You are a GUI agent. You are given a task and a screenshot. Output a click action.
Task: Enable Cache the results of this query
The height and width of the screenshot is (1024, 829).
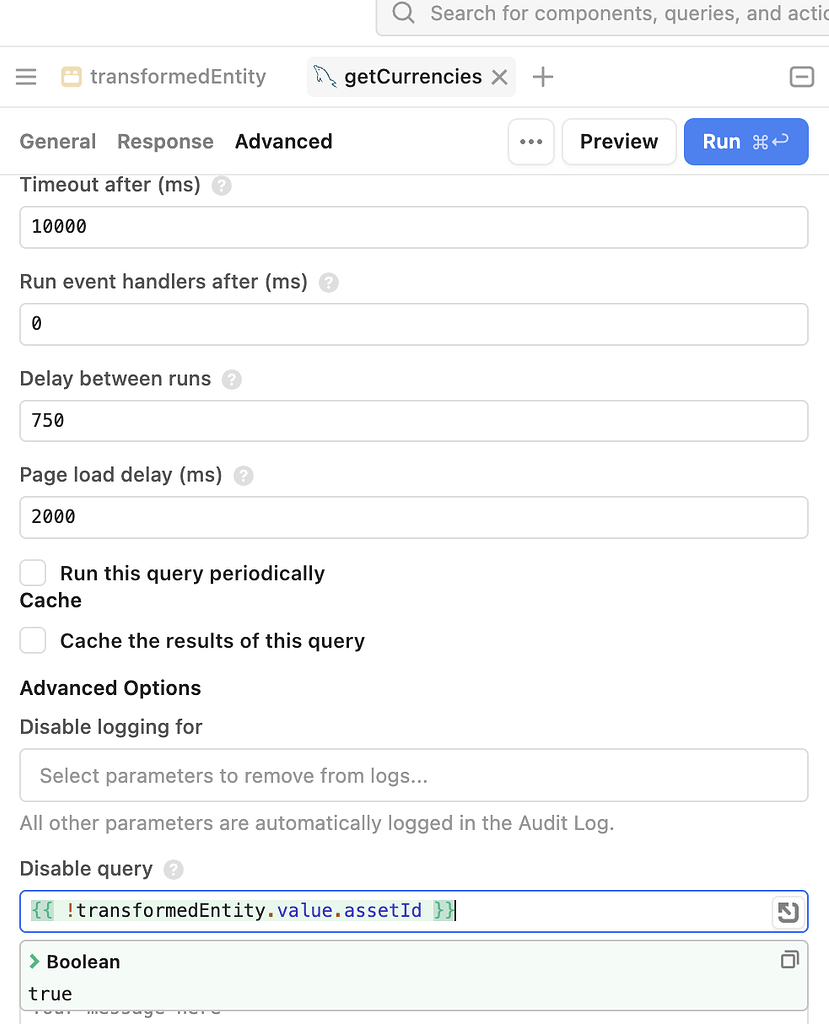(x=33, y=641)
